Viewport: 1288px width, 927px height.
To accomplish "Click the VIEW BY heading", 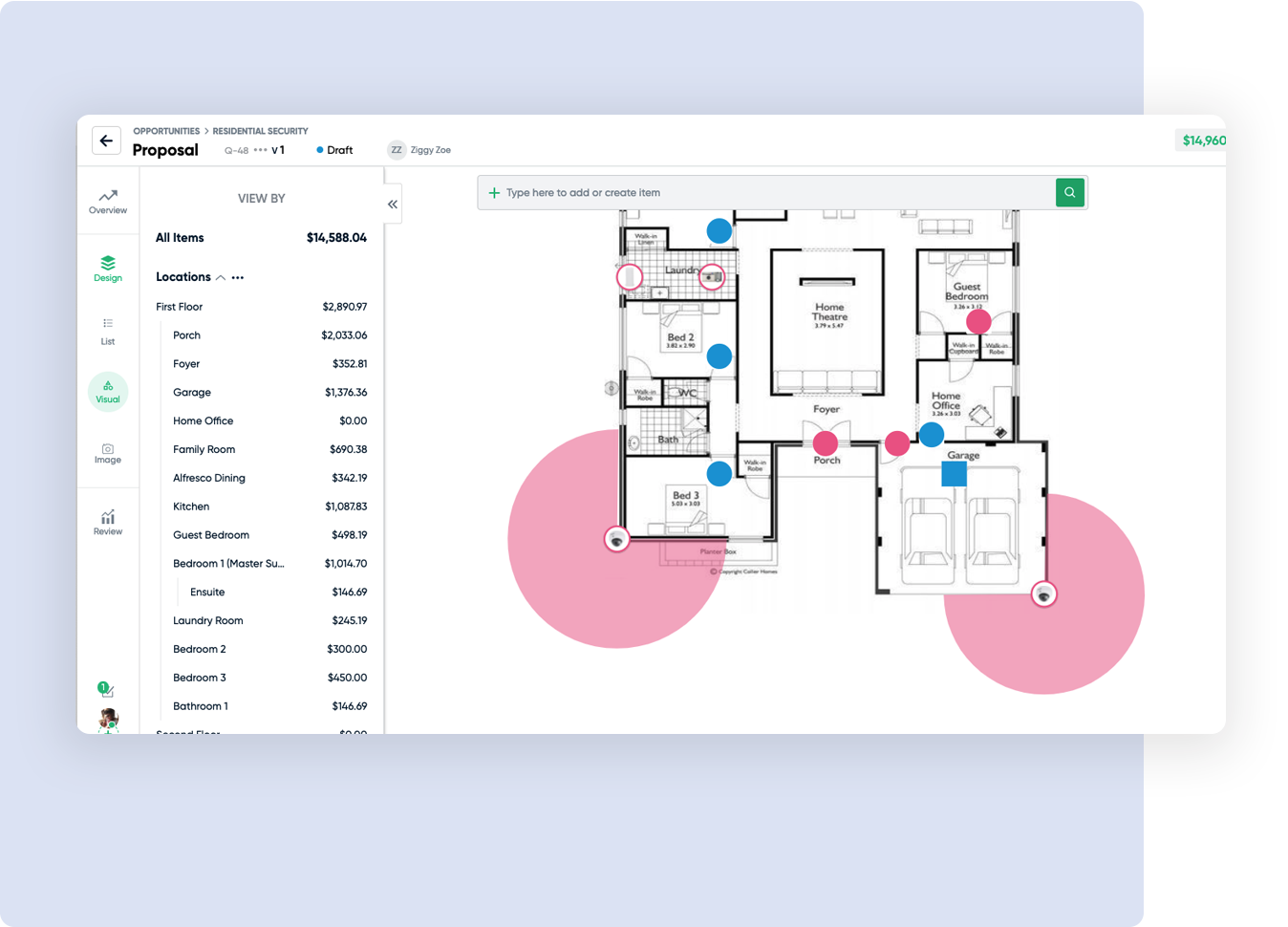I will click(261, 199).
